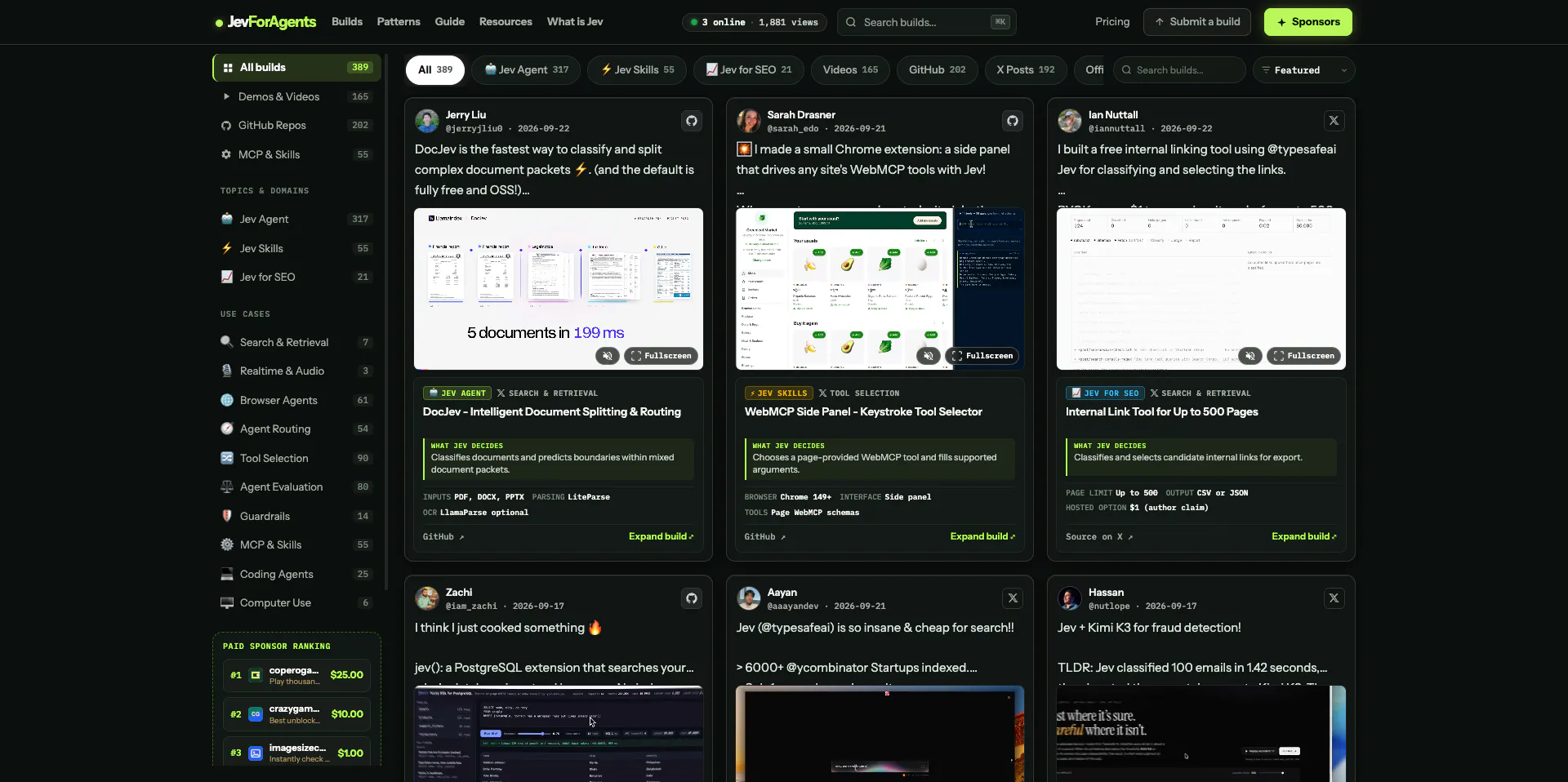This screenshot has width=1568, height=782.
Task: Click the scales icon beside Agent Evaluation
Action: [227, 487]
